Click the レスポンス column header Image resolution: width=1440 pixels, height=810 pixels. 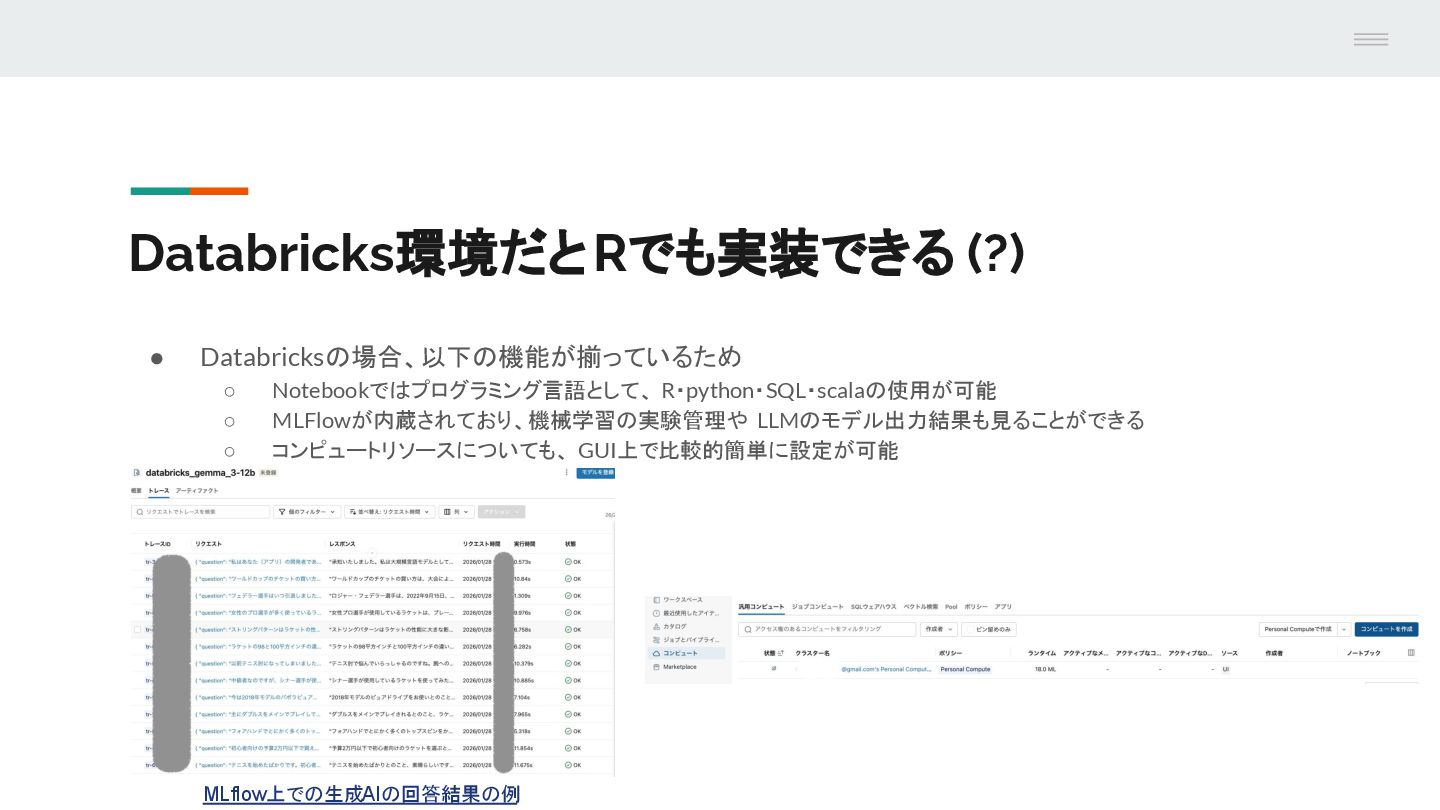(342, 544)
